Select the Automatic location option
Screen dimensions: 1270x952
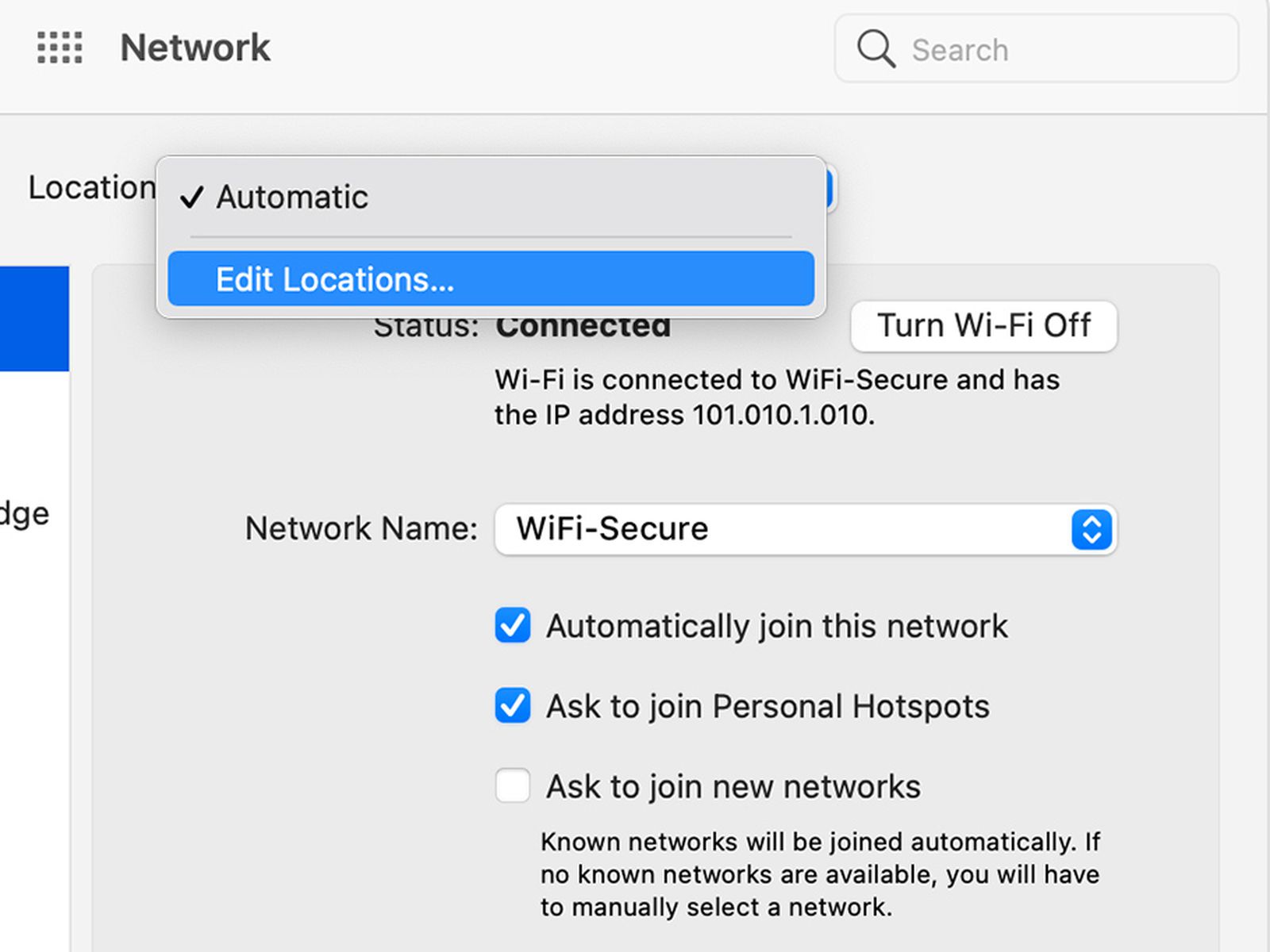point(292,197)
